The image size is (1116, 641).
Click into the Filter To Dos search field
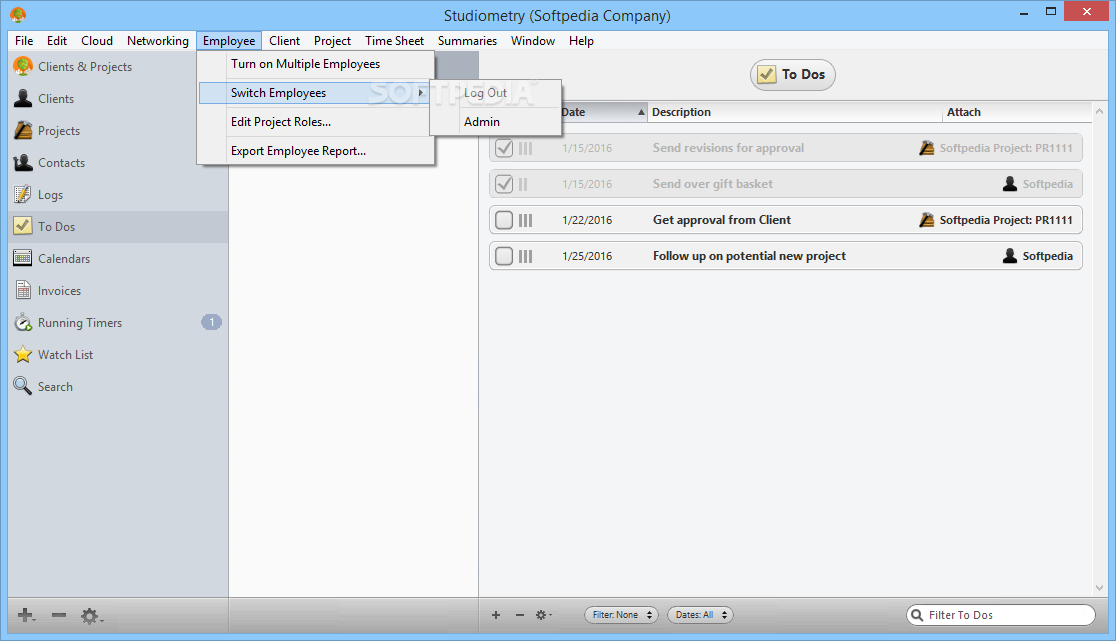click(1001, 615)
